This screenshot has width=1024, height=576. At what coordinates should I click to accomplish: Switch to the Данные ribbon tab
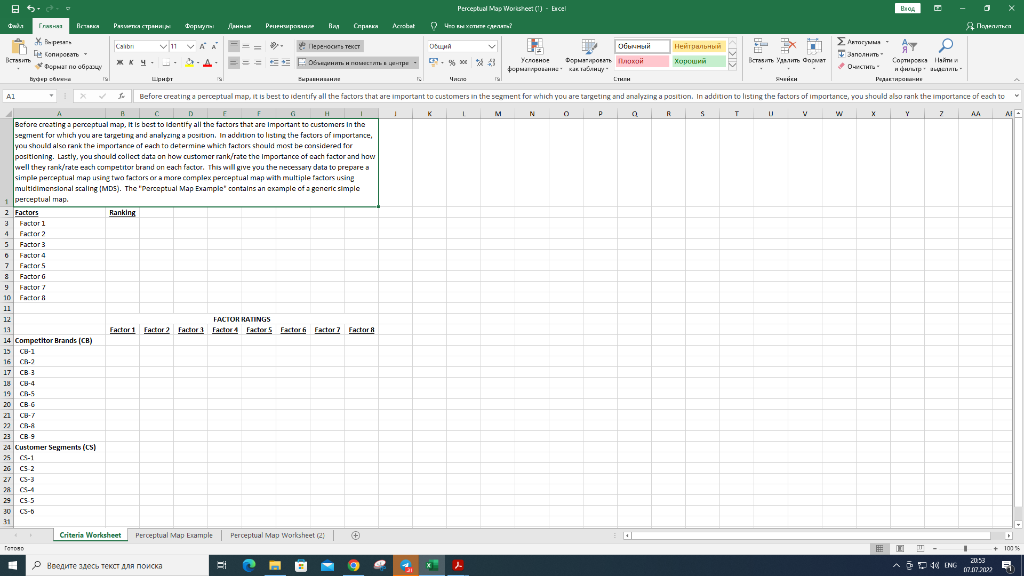[x=240, y=26]
